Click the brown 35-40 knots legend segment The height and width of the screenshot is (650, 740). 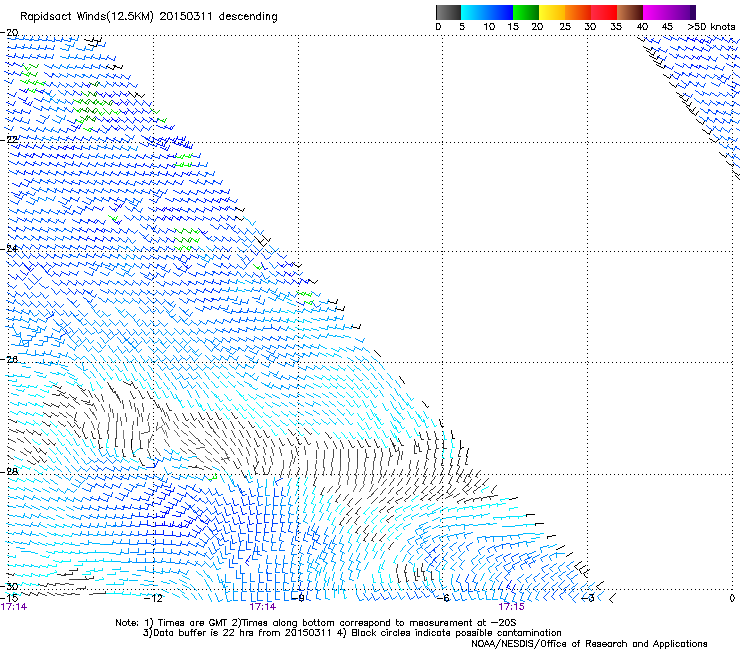click(630, 12)
